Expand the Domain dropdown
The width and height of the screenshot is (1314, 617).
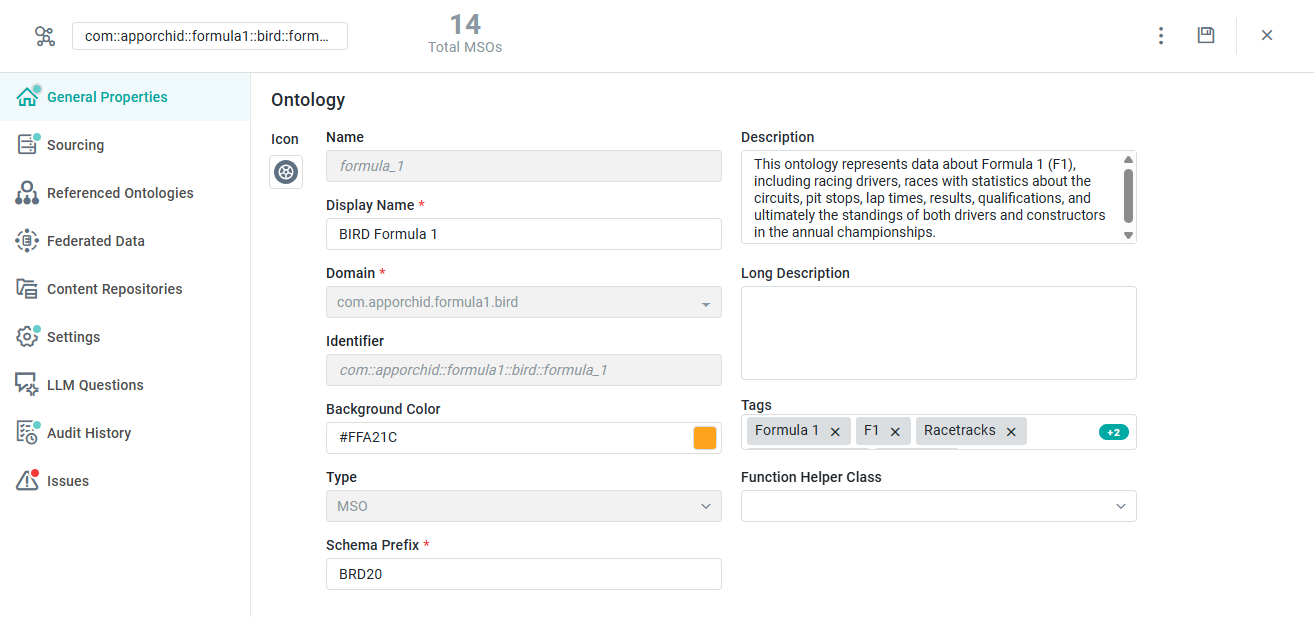(x=705, y=303)
